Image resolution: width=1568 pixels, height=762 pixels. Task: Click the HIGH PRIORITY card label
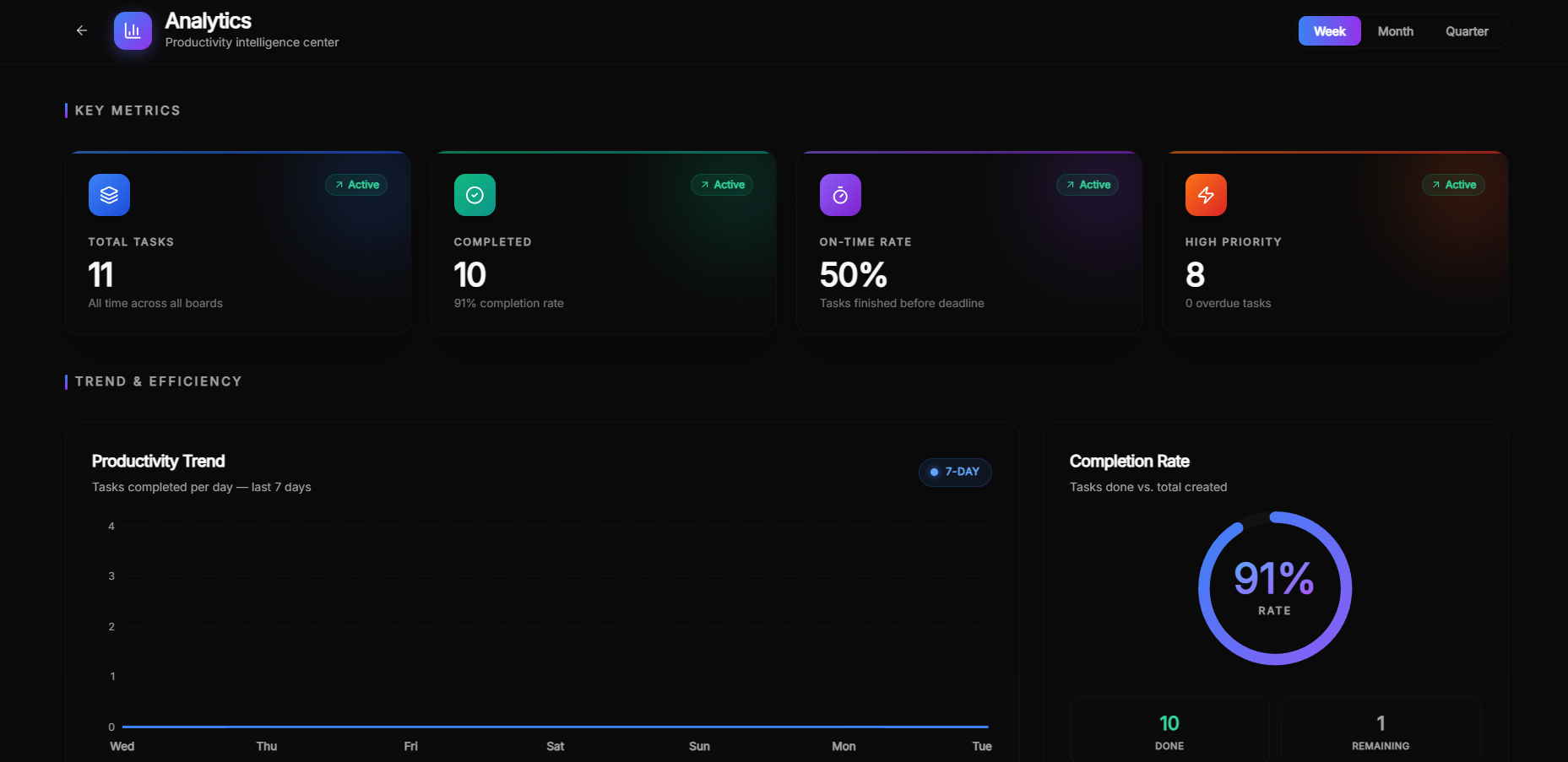pos(1233,242)
